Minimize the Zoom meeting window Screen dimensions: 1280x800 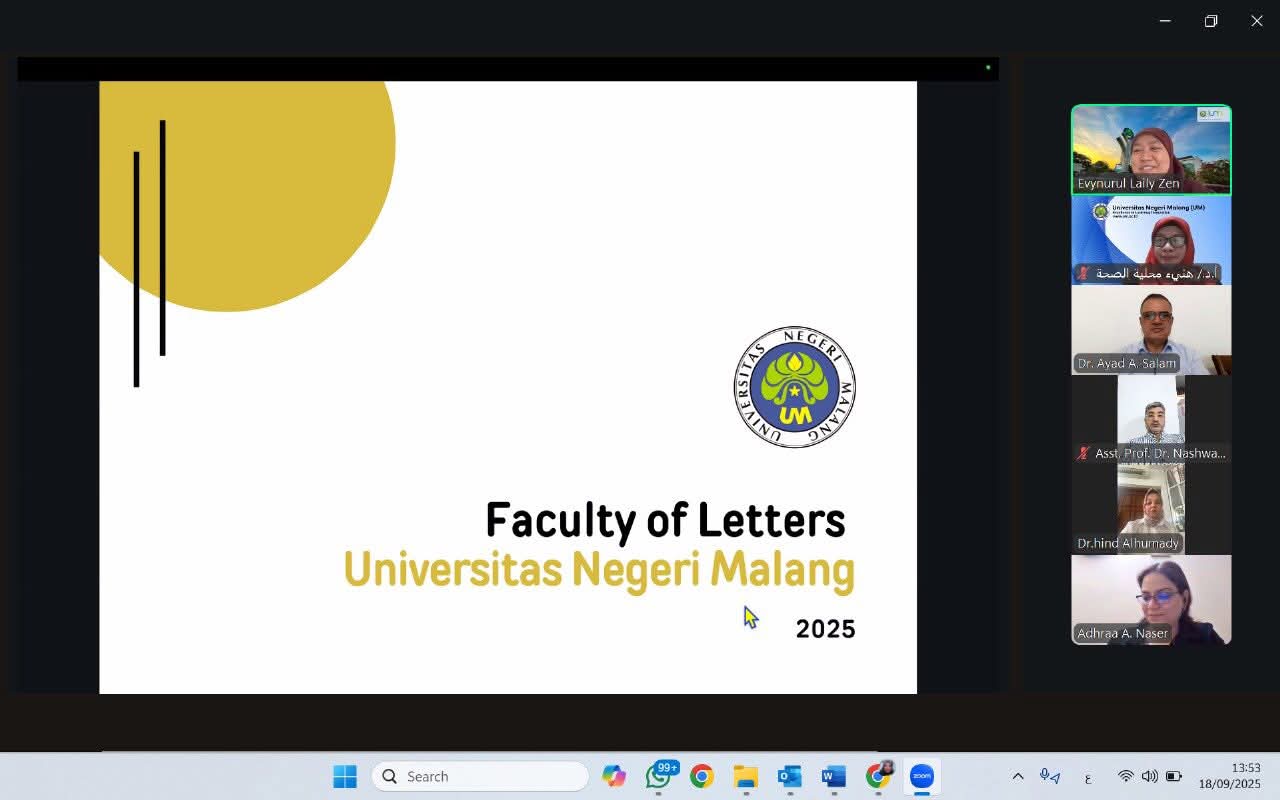click(x=1165, y=21)
